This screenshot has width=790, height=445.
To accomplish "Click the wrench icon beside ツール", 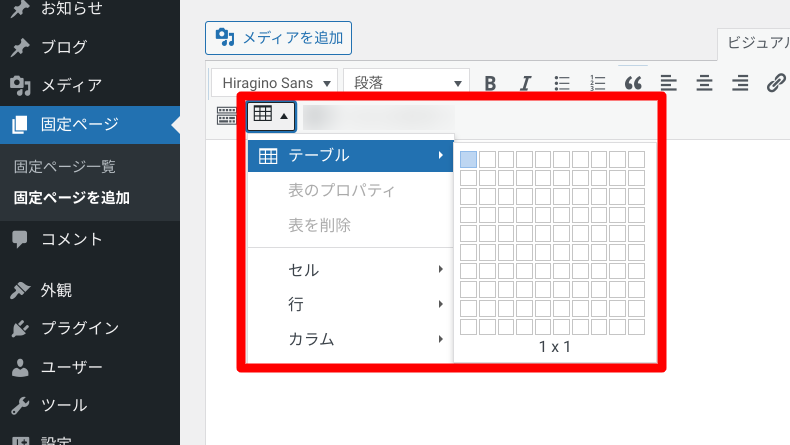I will pos(20,406).
